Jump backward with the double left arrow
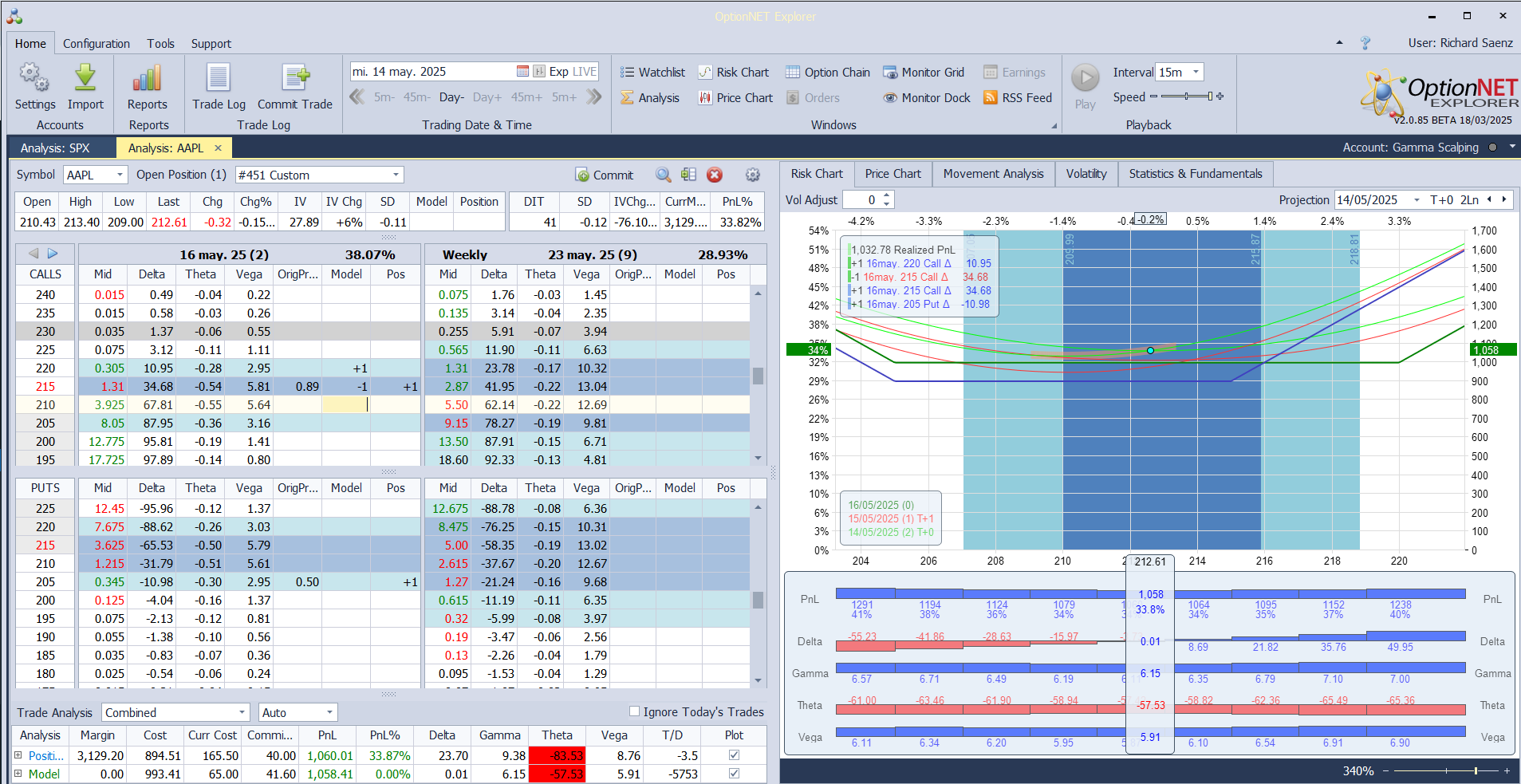 tap(357, 97)
